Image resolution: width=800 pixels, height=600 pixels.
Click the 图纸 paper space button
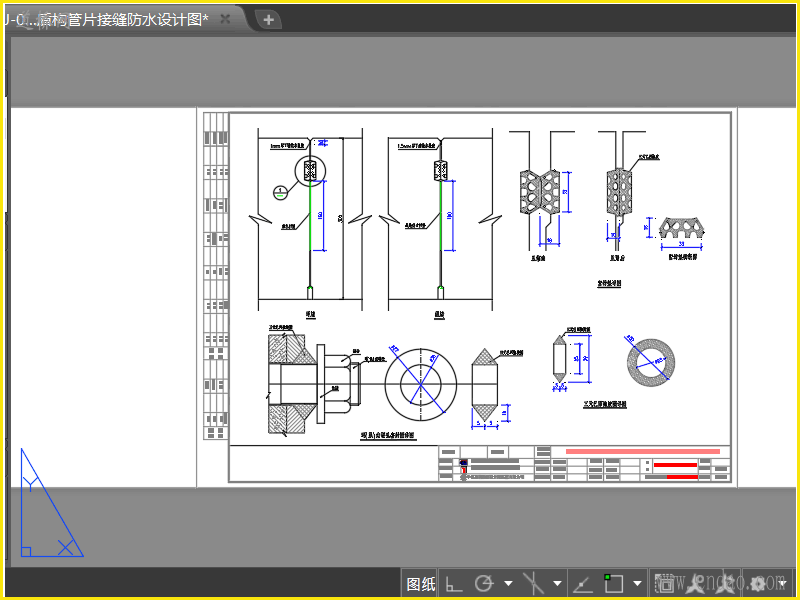tap(420, 584)
